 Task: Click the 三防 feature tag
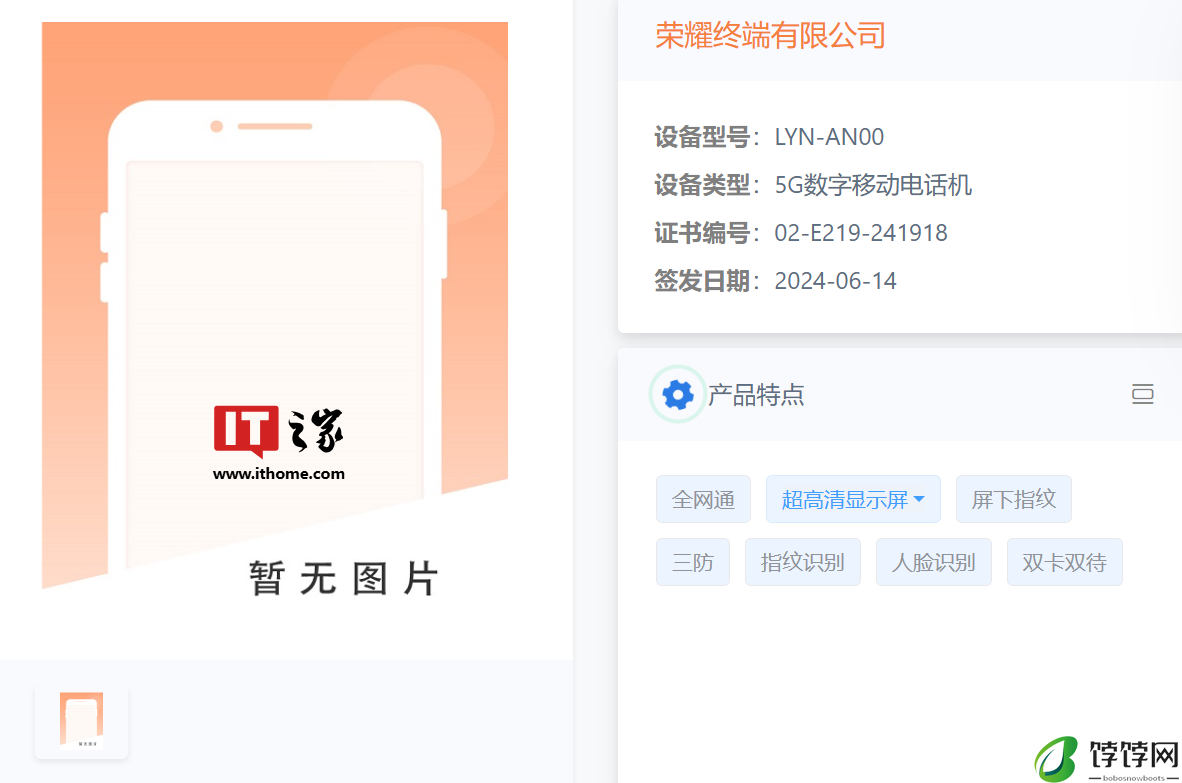click(x=692, y=562)
